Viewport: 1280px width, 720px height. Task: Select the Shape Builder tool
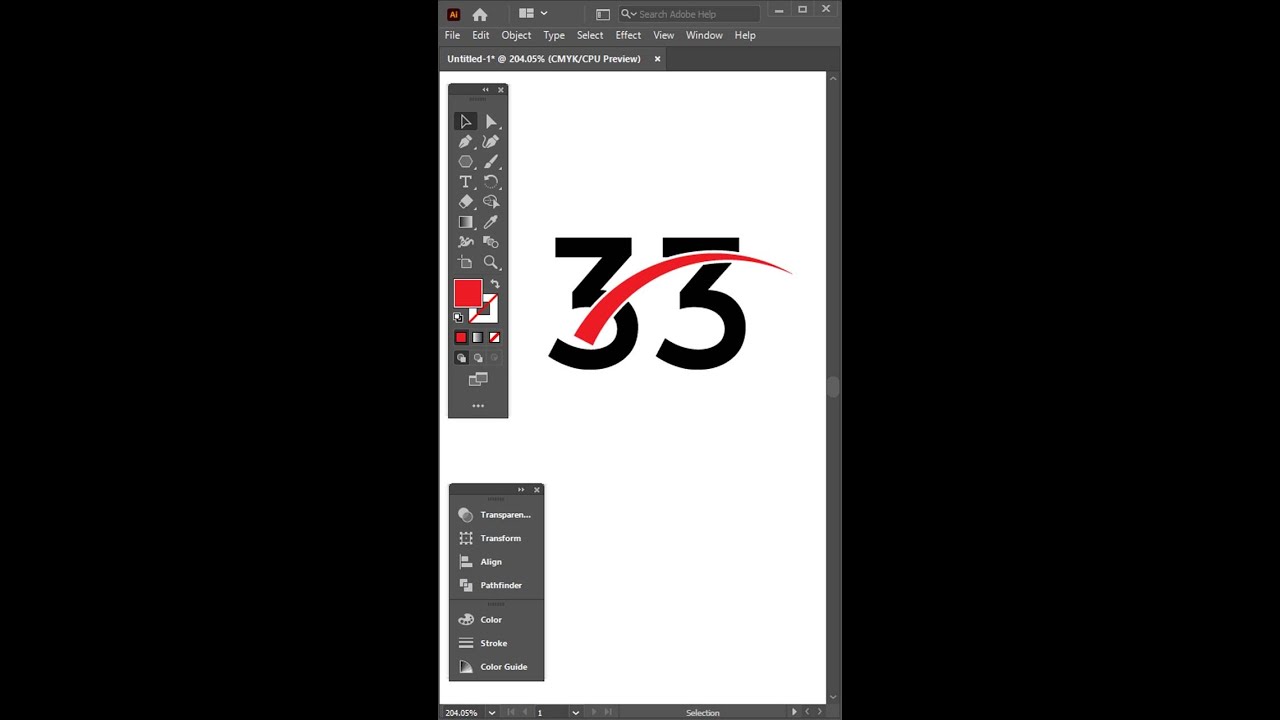point(491,201)
